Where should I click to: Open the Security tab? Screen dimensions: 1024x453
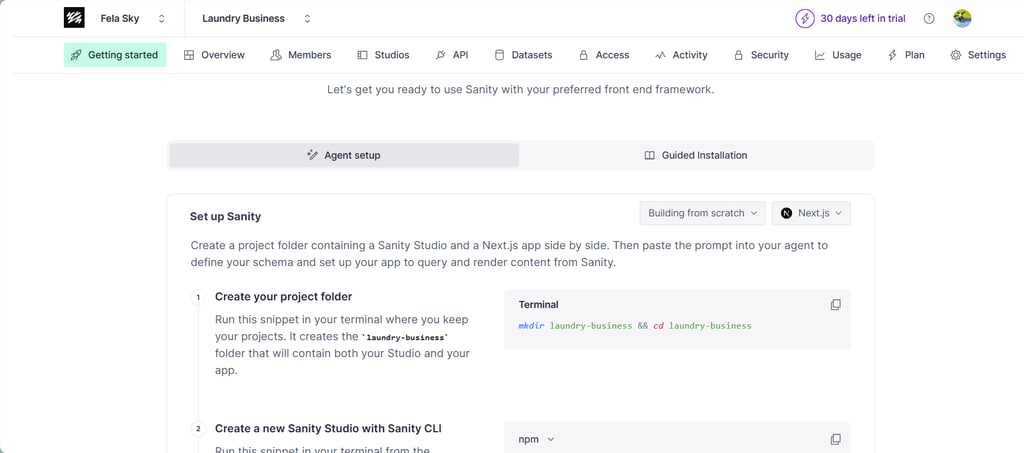coord(761,55)
